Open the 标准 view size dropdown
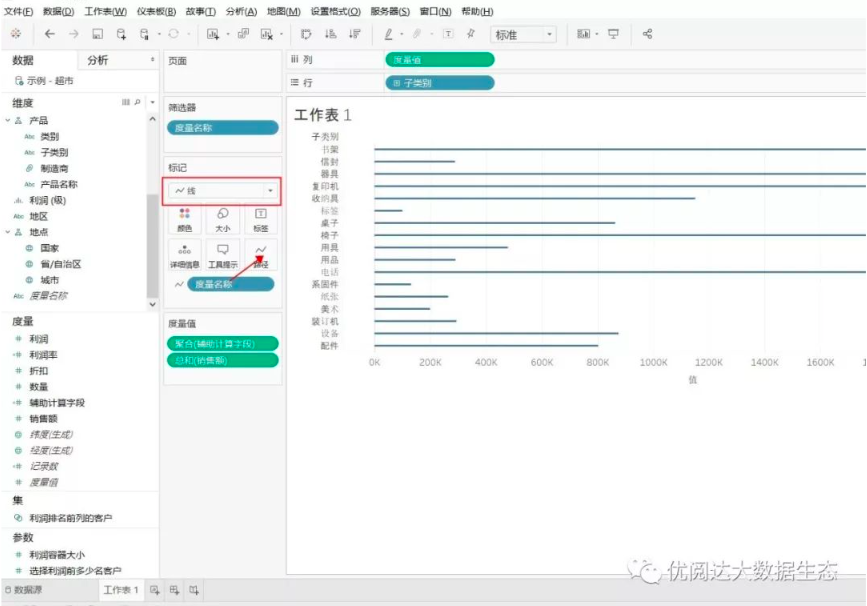This screenshot has height=606, width=867. point(523,35)
